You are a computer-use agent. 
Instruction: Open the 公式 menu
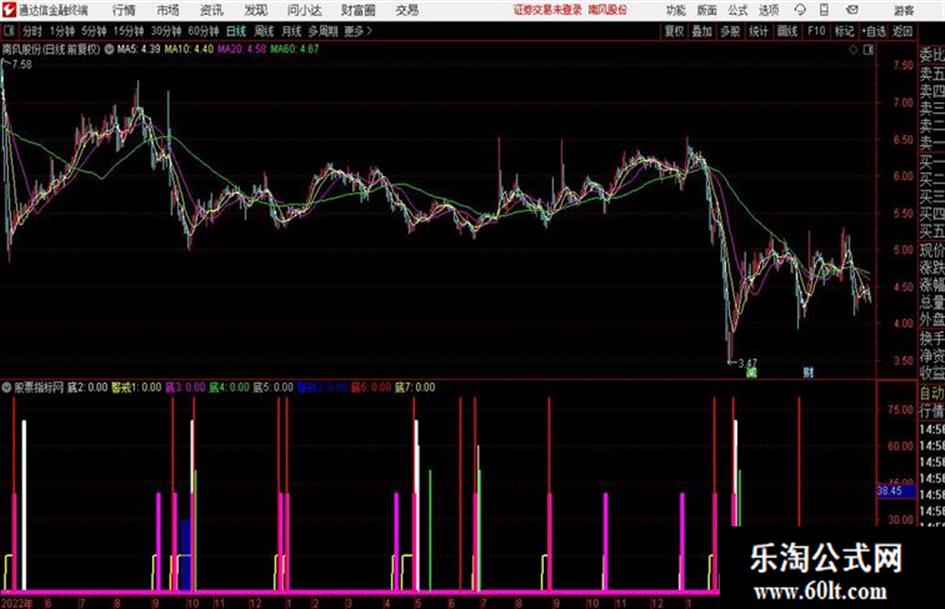(738, 10)
